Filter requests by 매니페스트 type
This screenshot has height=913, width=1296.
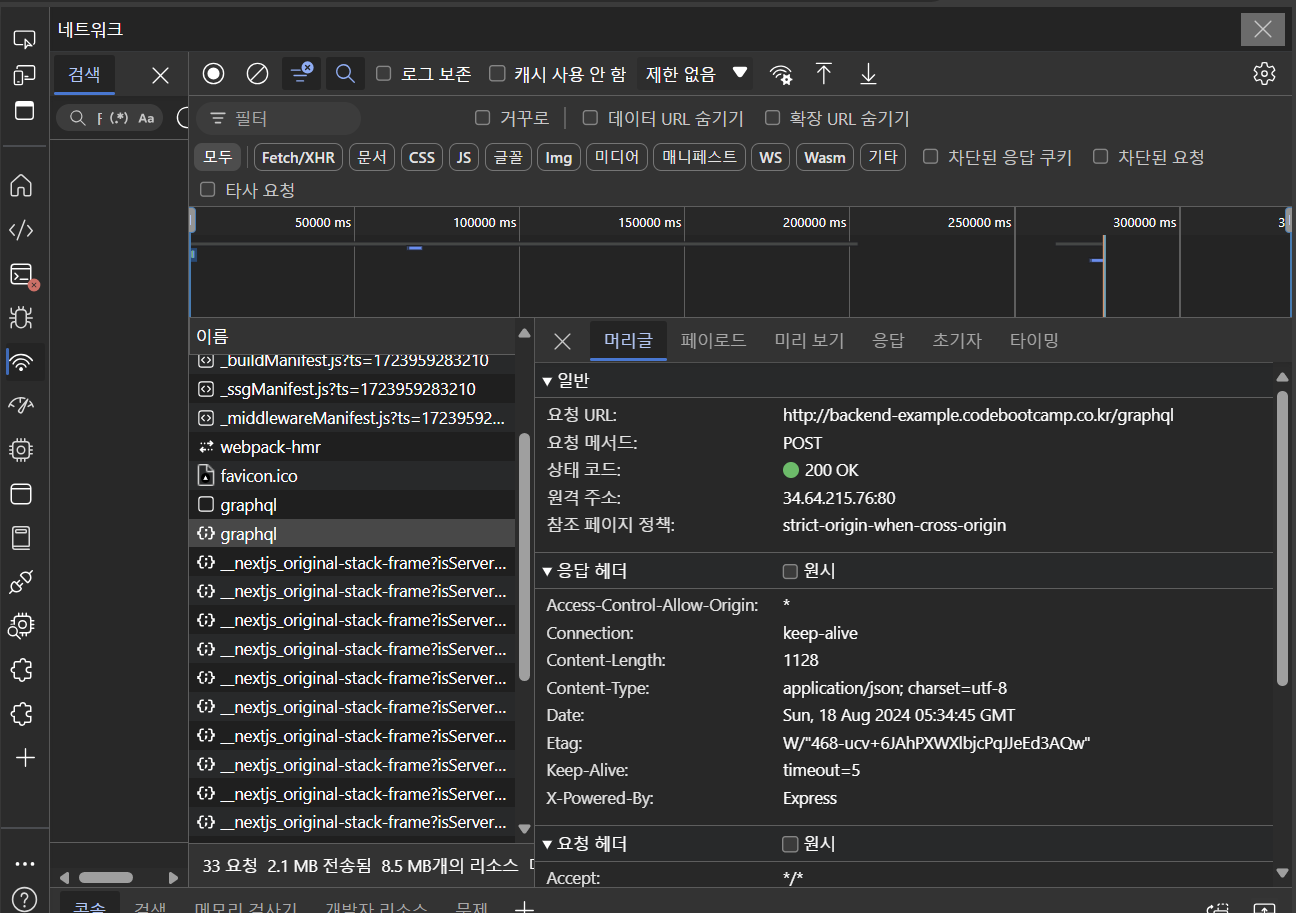699,157
